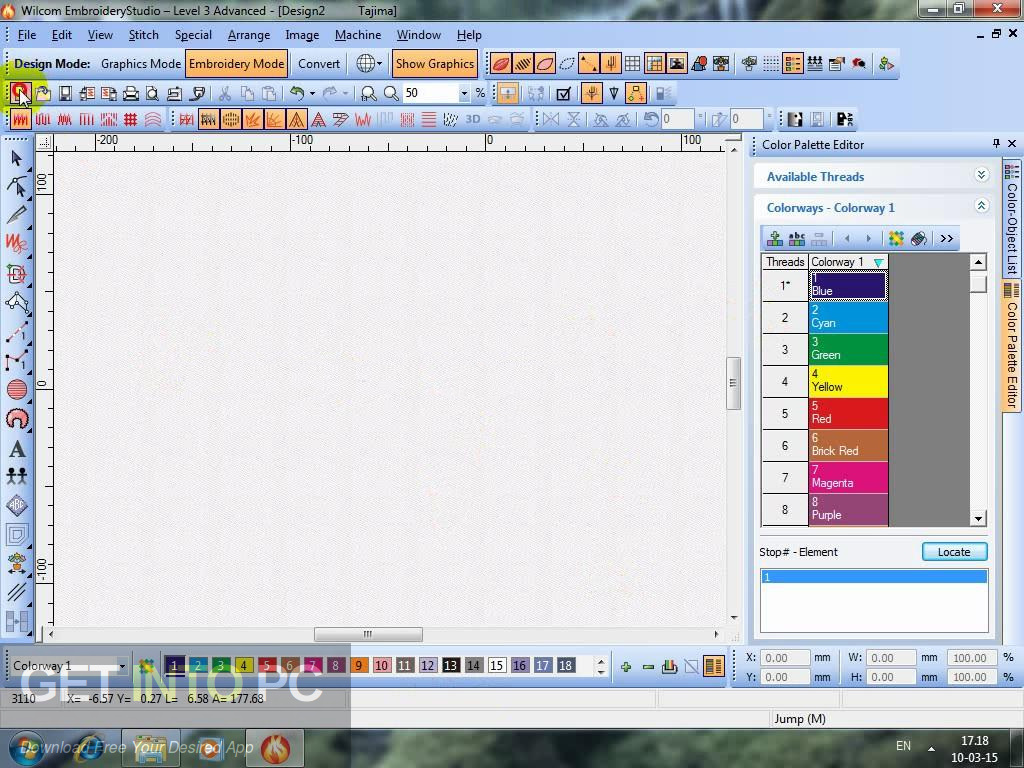Open the File menu
The width and height of the screenshot is (1024, 768).
click(x=27, y=35)
